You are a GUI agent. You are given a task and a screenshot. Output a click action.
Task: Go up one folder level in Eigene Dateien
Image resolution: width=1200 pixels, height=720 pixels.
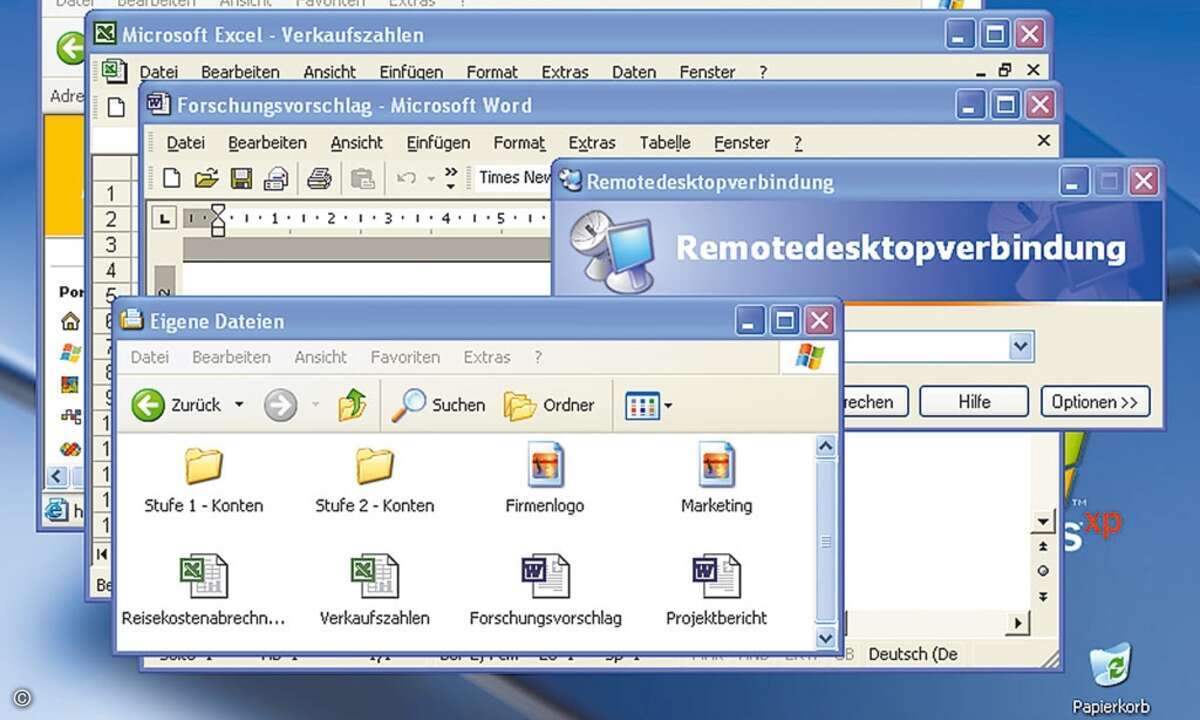352,405
